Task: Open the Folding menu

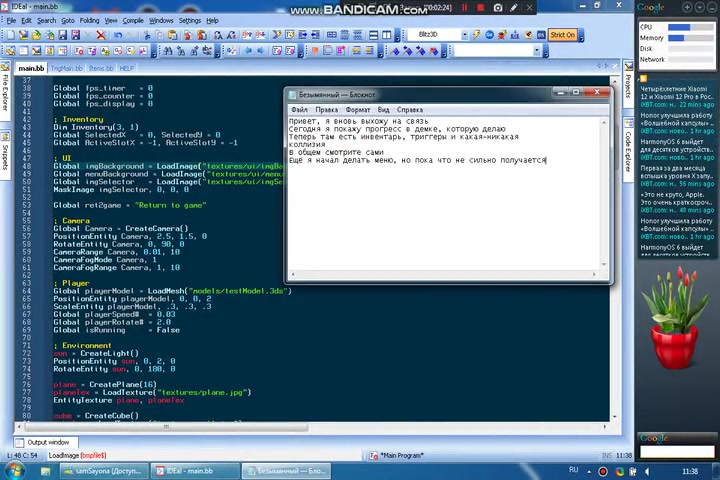Action: [89, 20]
